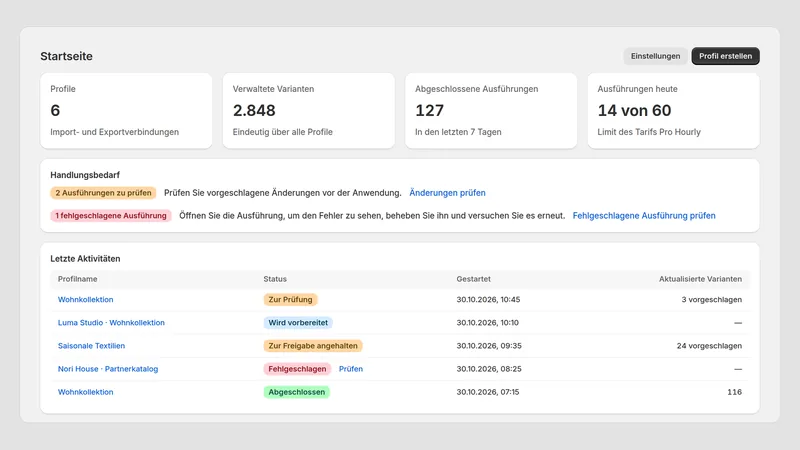Click Limit des Tarifs Pro Hourly text
800x450 pixels.
point(649,132)
